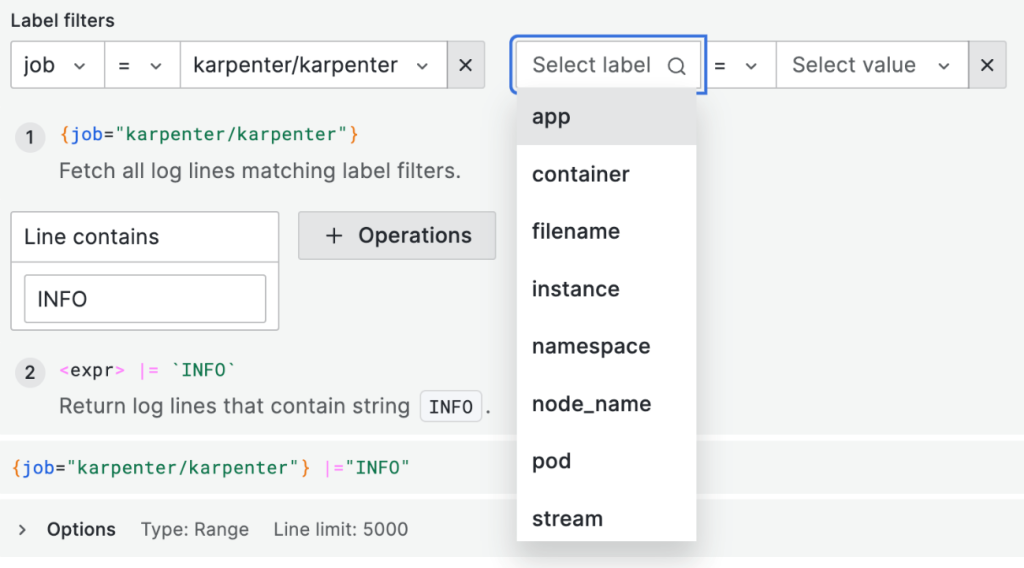Click the search icon in Select label
1024x568 pixels.
(677, 66)
